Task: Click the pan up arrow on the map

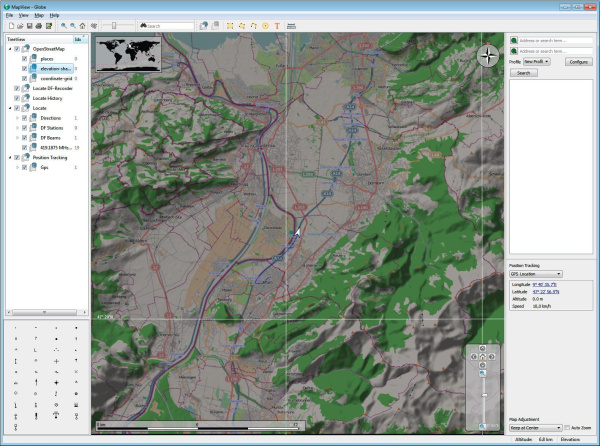Action: click(x=482, y=350)
